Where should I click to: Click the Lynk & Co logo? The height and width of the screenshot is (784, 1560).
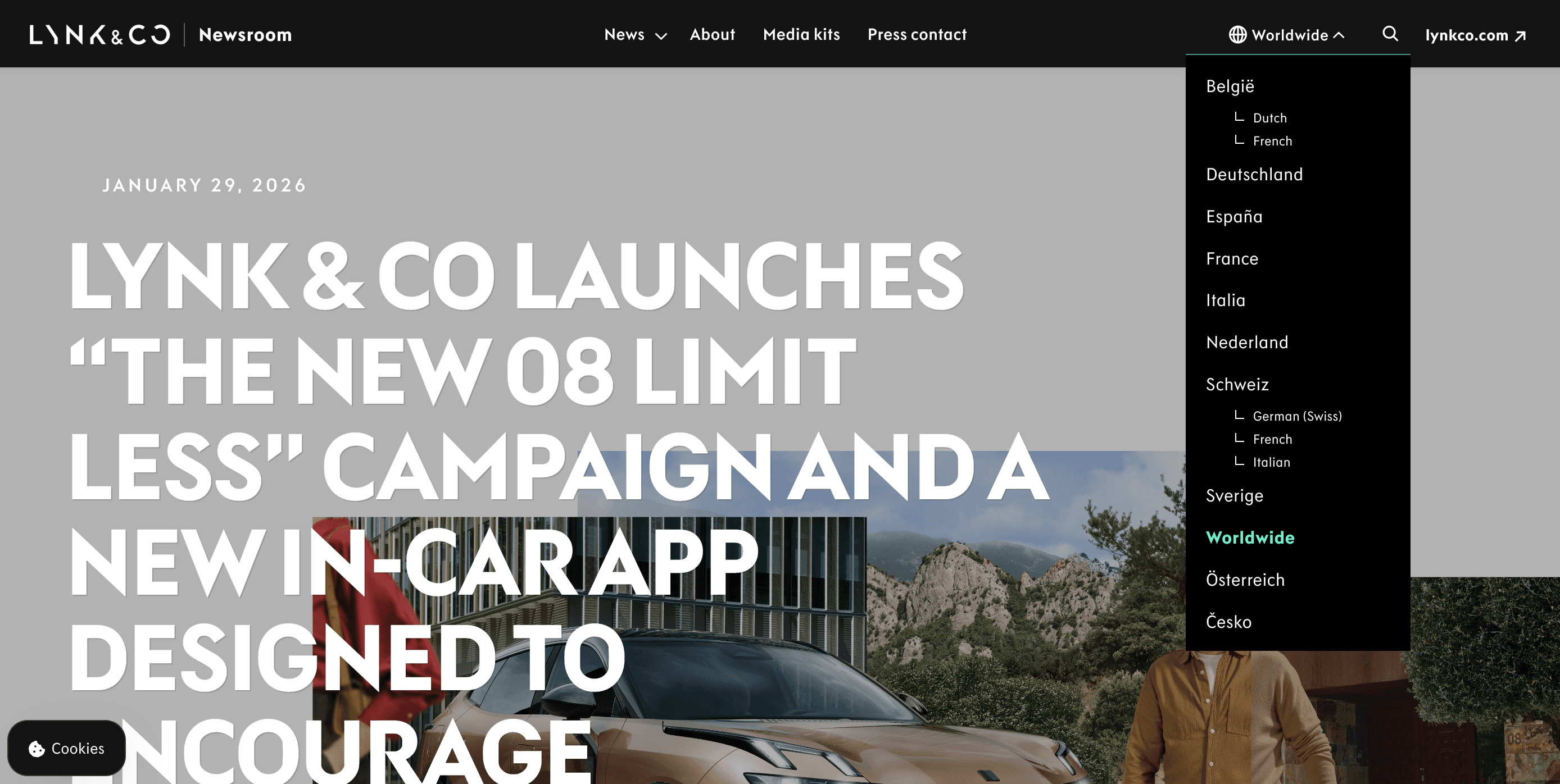point(99,34)
